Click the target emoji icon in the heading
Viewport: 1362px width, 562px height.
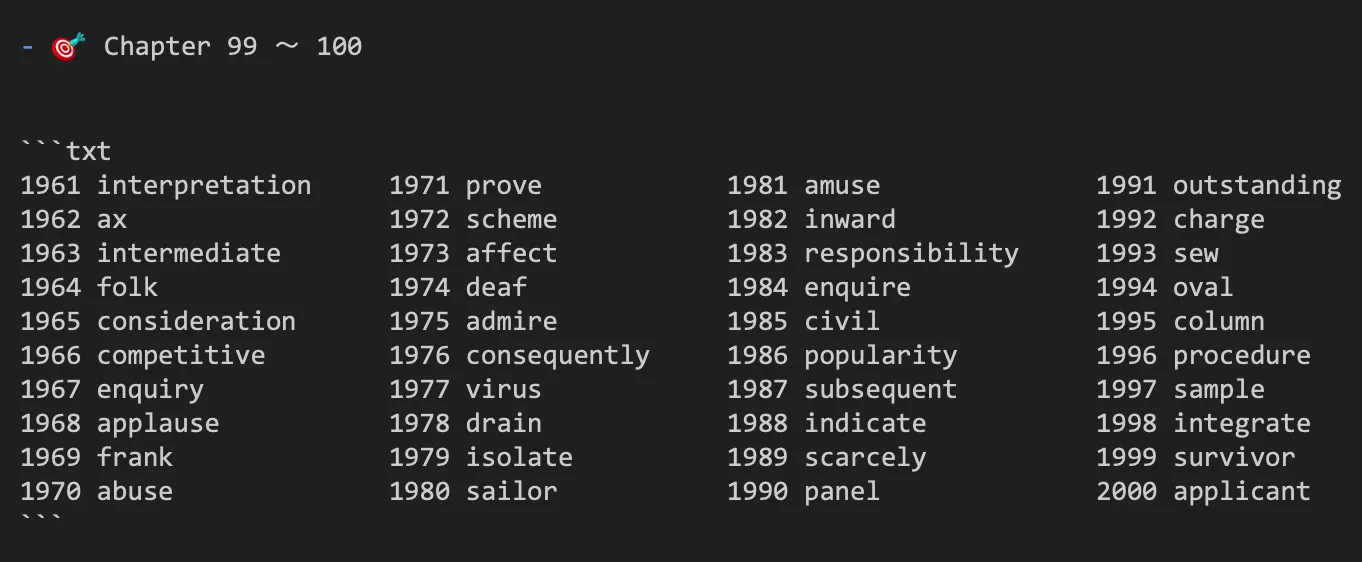(x=68, y=47)
